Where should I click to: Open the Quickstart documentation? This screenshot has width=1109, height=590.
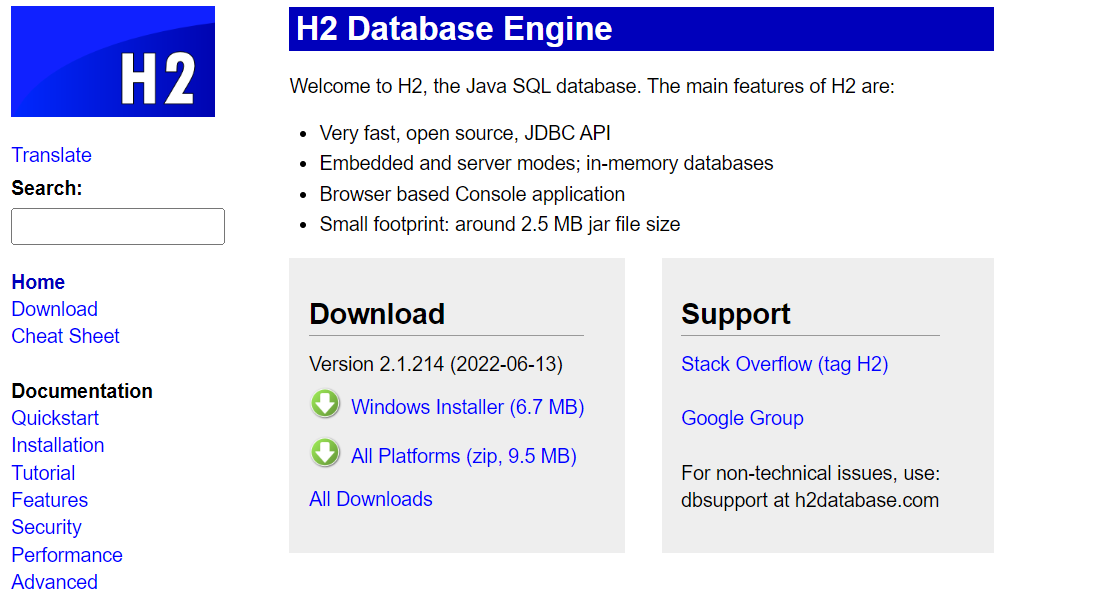click(x=55, y=418)
